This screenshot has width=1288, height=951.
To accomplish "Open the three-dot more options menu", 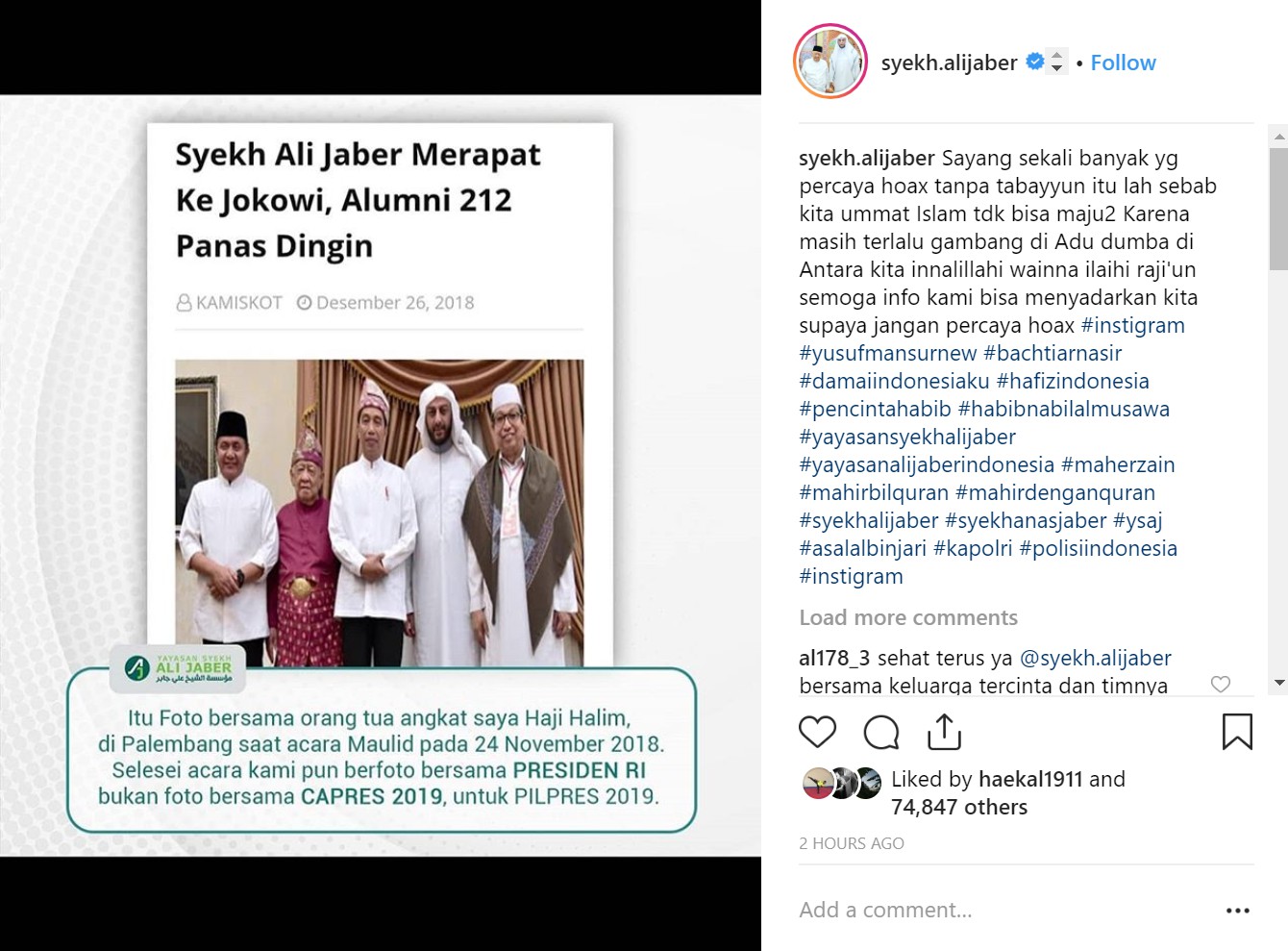I will pos(1238,911).
